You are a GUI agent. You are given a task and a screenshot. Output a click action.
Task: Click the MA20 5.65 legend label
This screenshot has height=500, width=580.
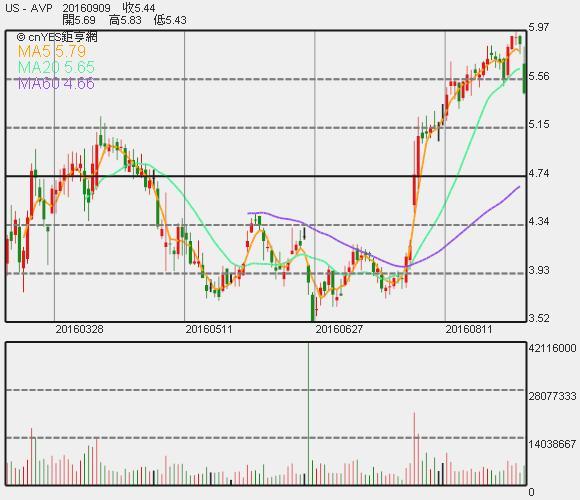coord(56,67)
